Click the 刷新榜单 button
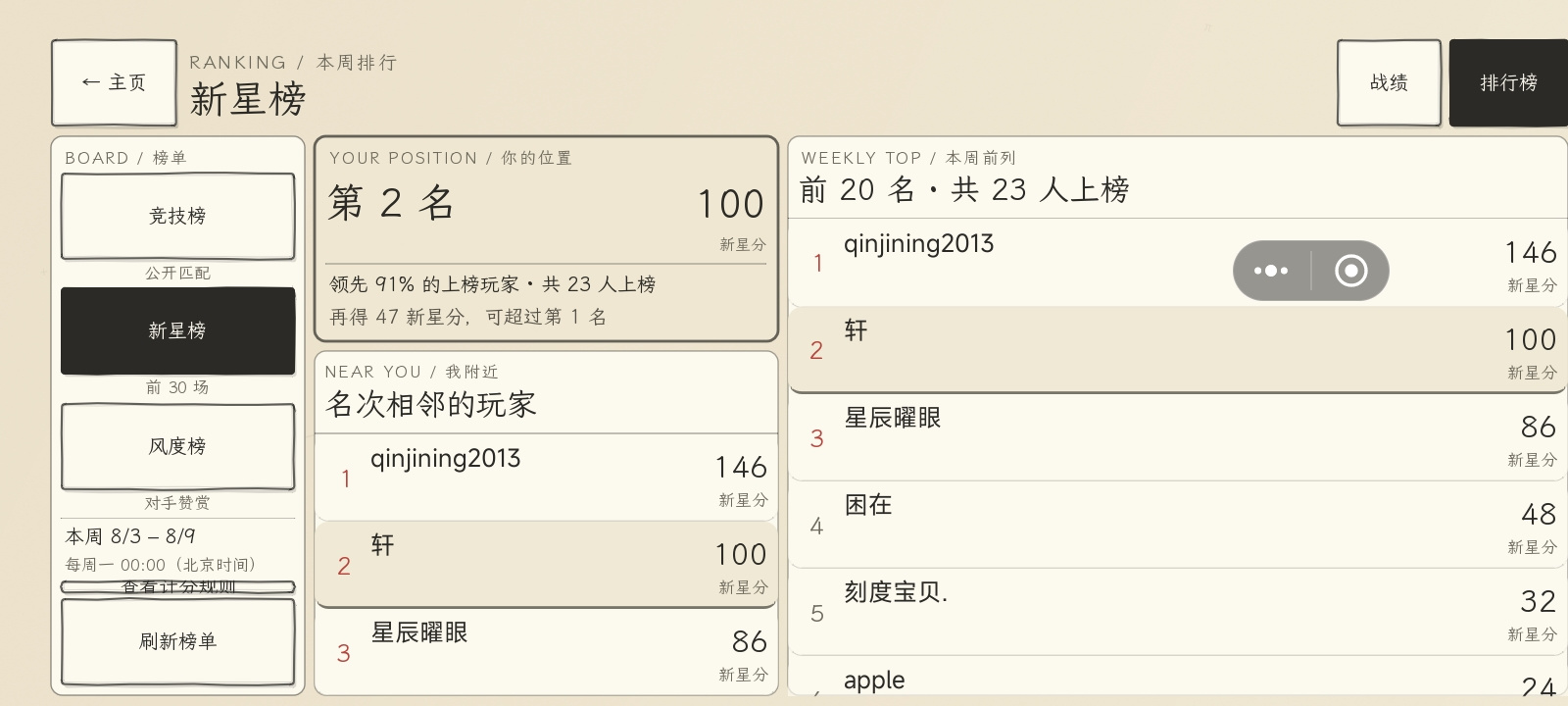Screen dimensions: 1568x706 (x=177, y=641)
